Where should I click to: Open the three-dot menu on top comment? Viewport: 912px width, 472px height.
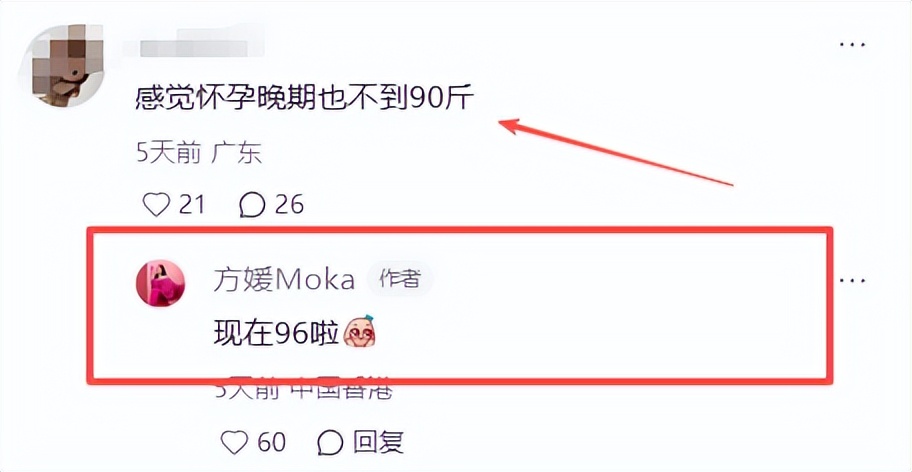click(853, 44)
